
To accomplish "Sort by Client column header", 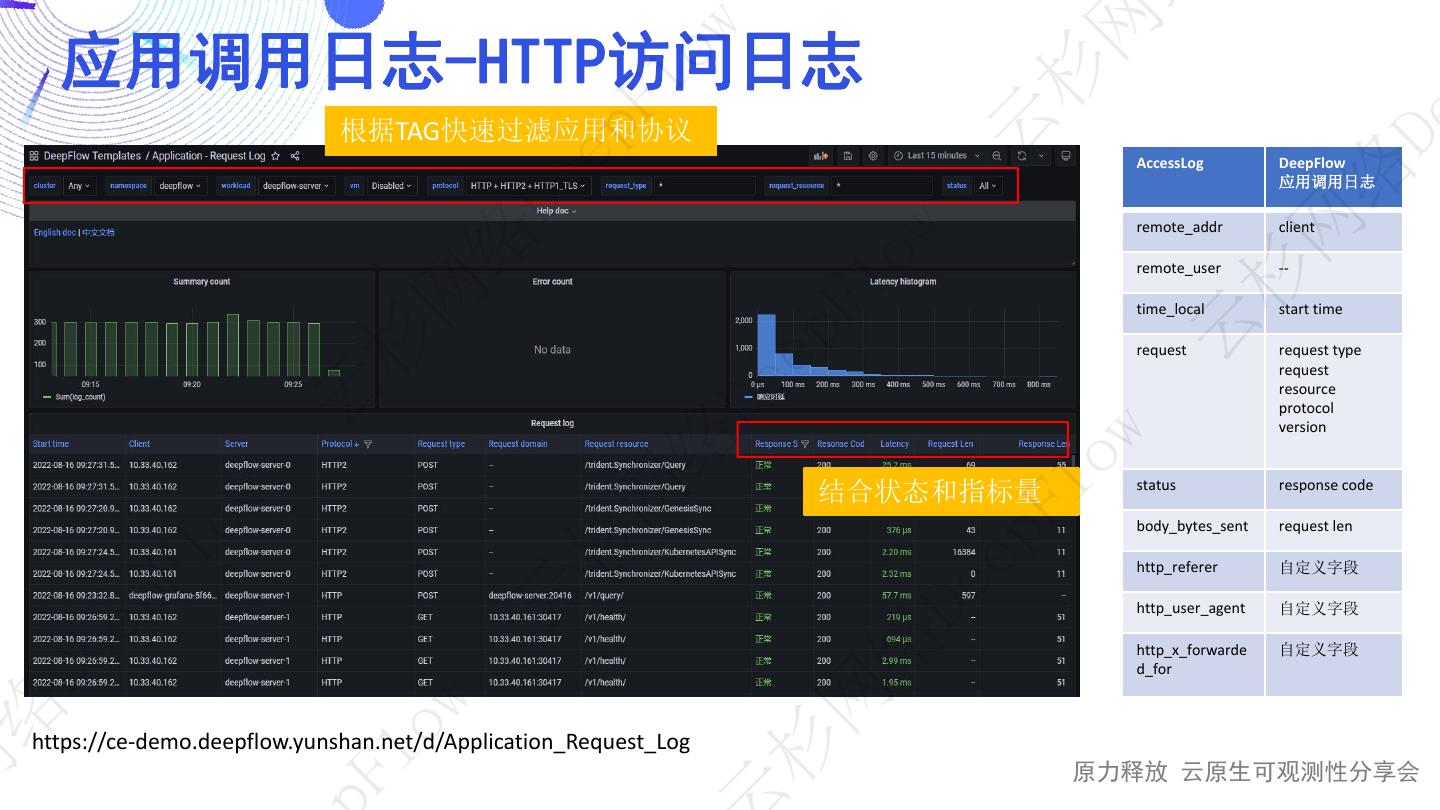I will coord(139,444).
